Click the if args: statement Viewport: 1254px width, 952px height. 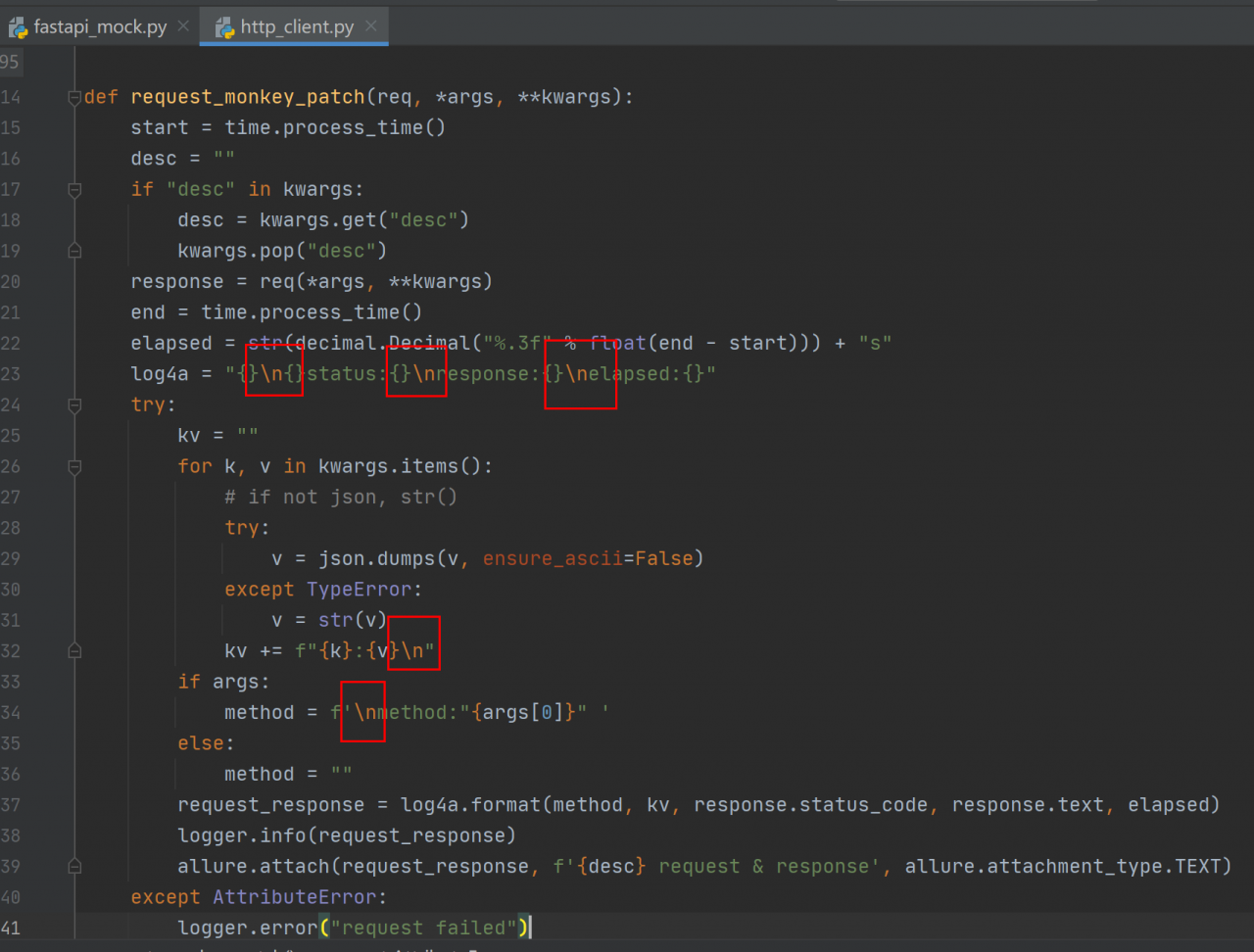[223, 682]
